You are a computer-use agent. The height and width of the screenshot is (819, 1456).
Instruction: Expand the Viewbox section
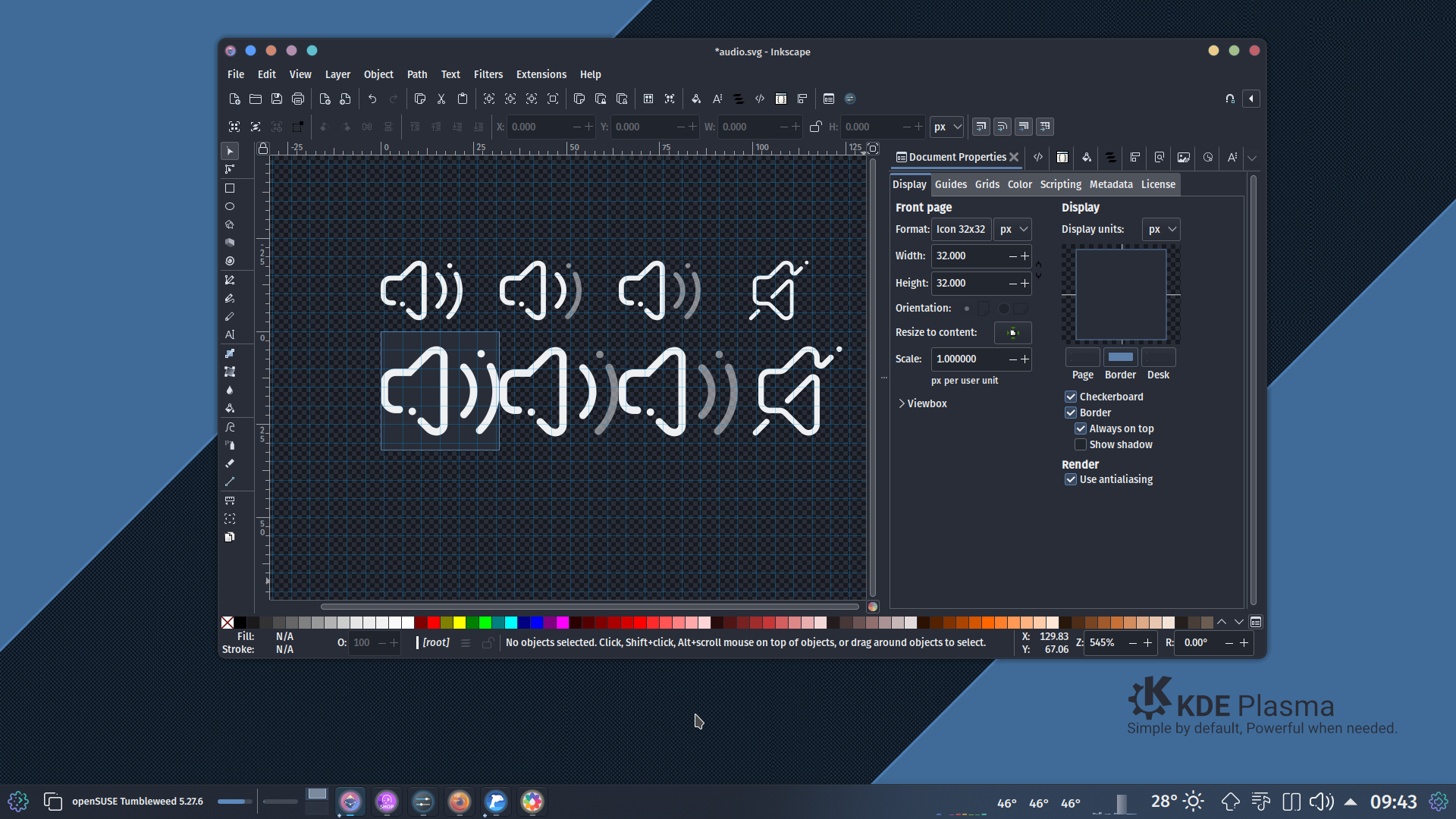click(923, 403)
